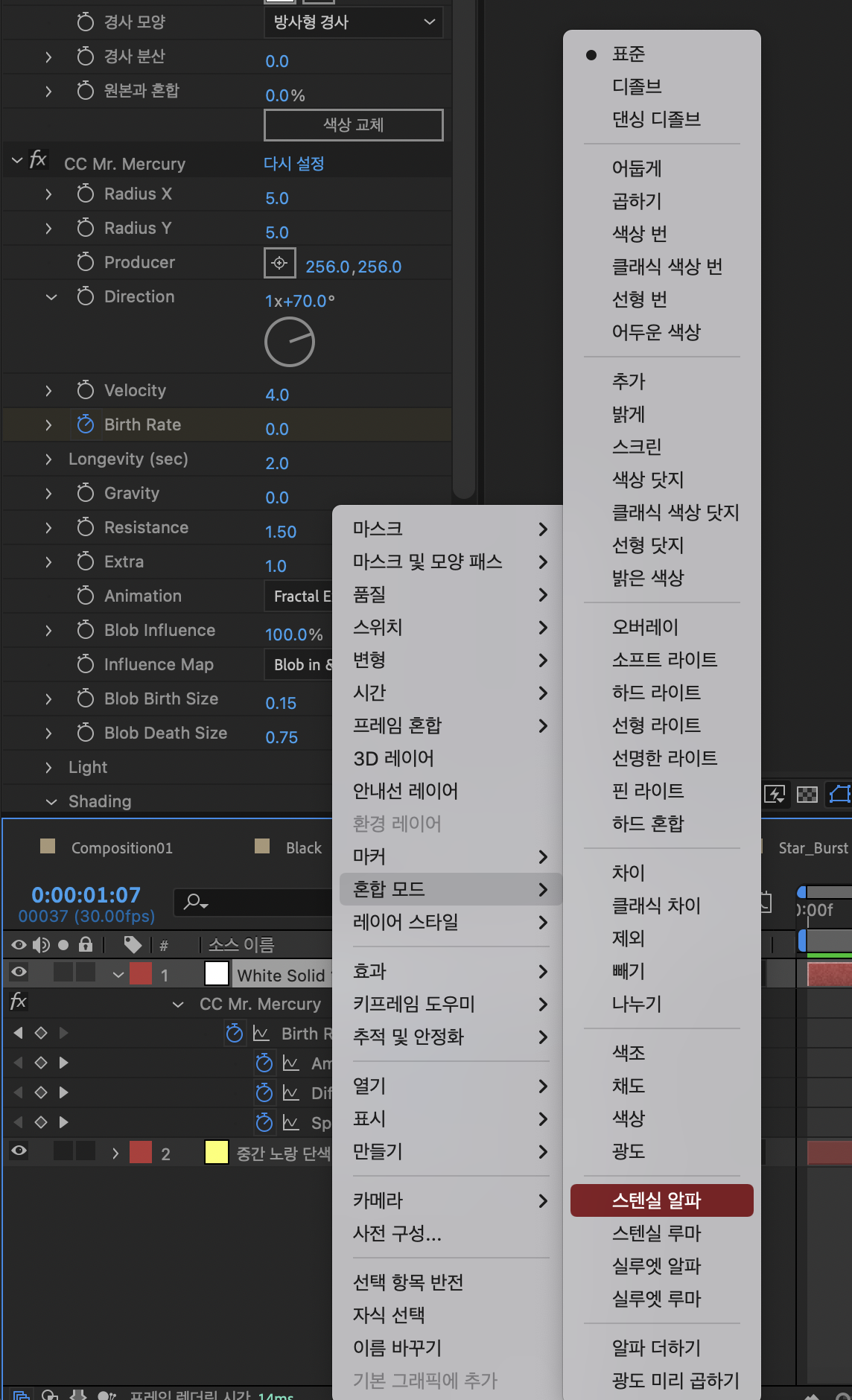852x1400 pixels.
Task: Open the 방사형 경사 gradient shape dropdown
Action: pos(354,22)
